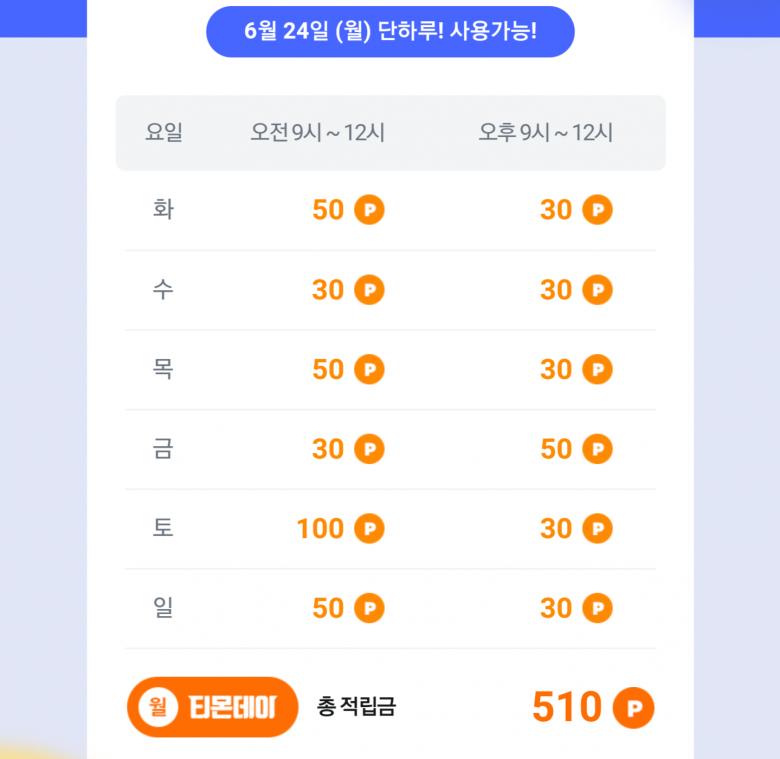780x759 pixels.
Task: Click the 총 적립금 label
Action: click(356, 707)
